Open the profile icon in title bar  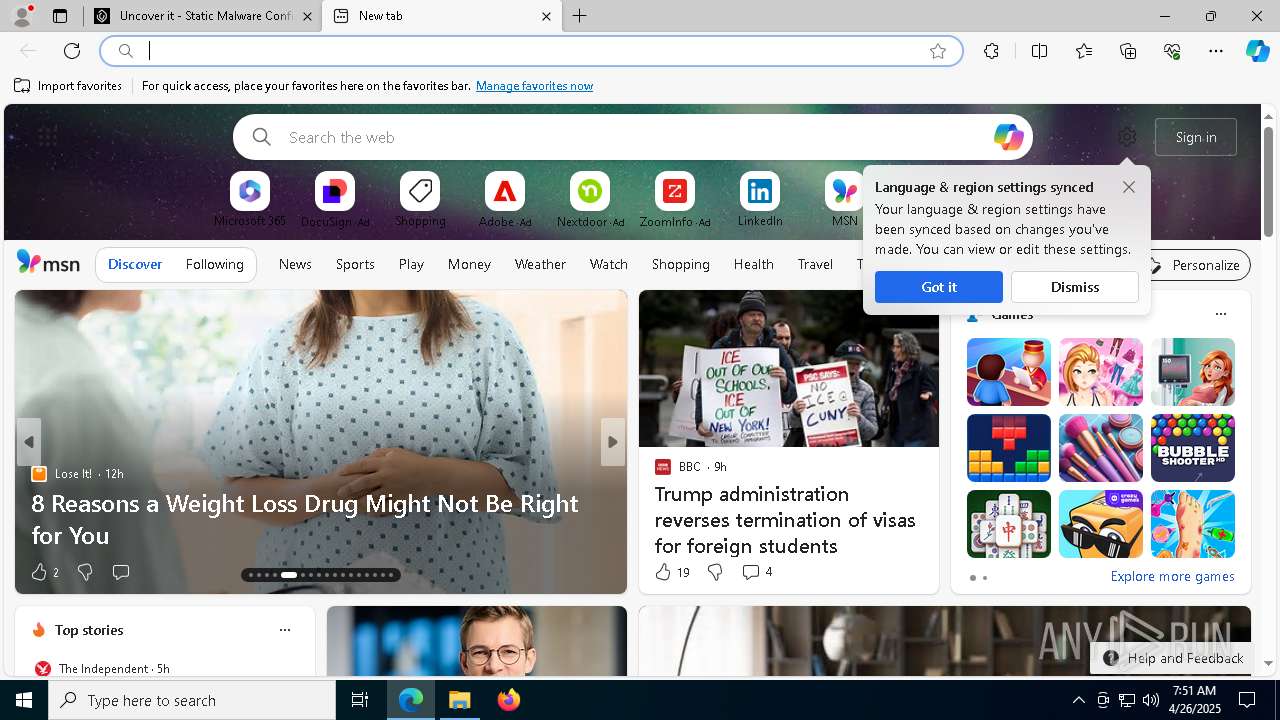(22, 16)
